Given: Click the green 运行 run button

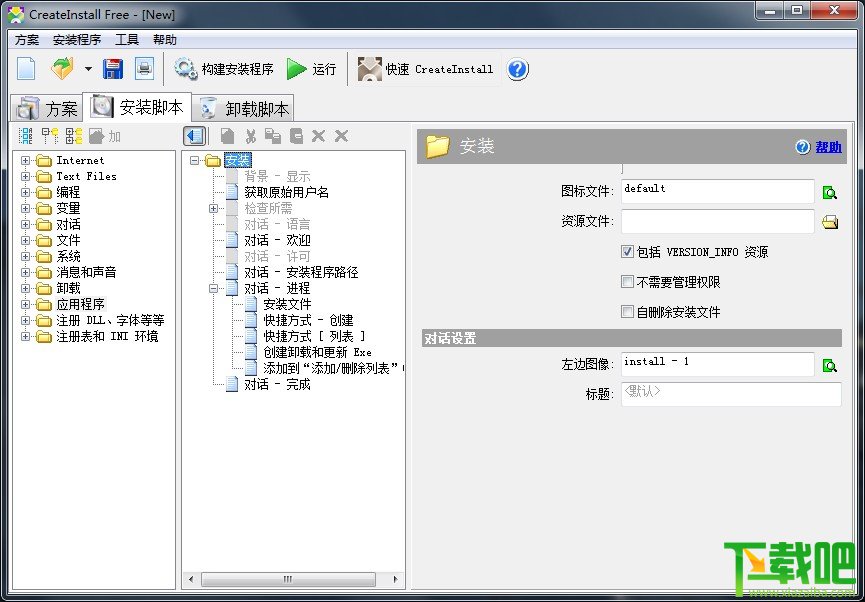Looking at the screenshot, I should point(312,69).
